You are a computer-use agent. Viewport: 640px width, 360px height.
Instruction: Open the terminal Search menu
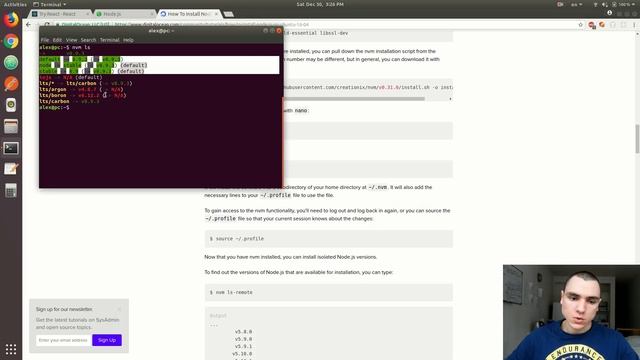(88, 40)
